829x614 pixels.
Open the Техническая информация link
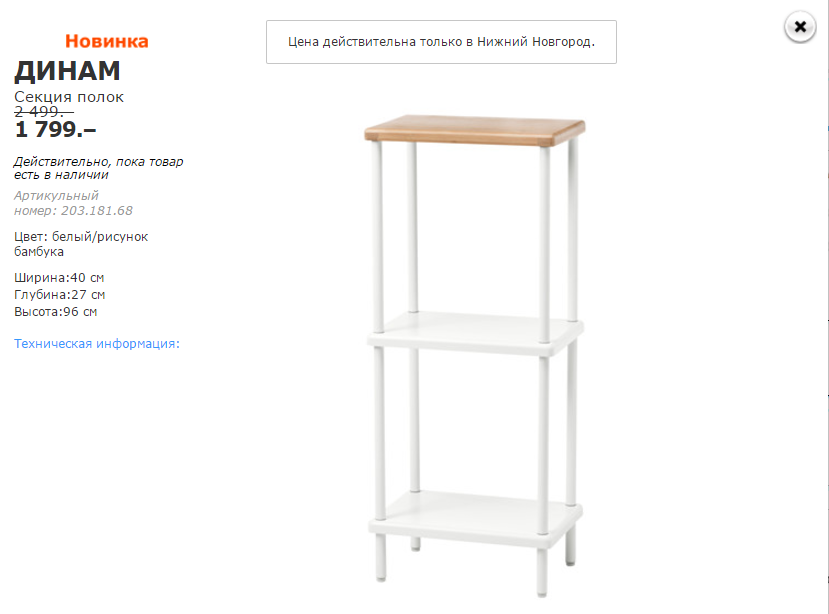click(97, 344)
